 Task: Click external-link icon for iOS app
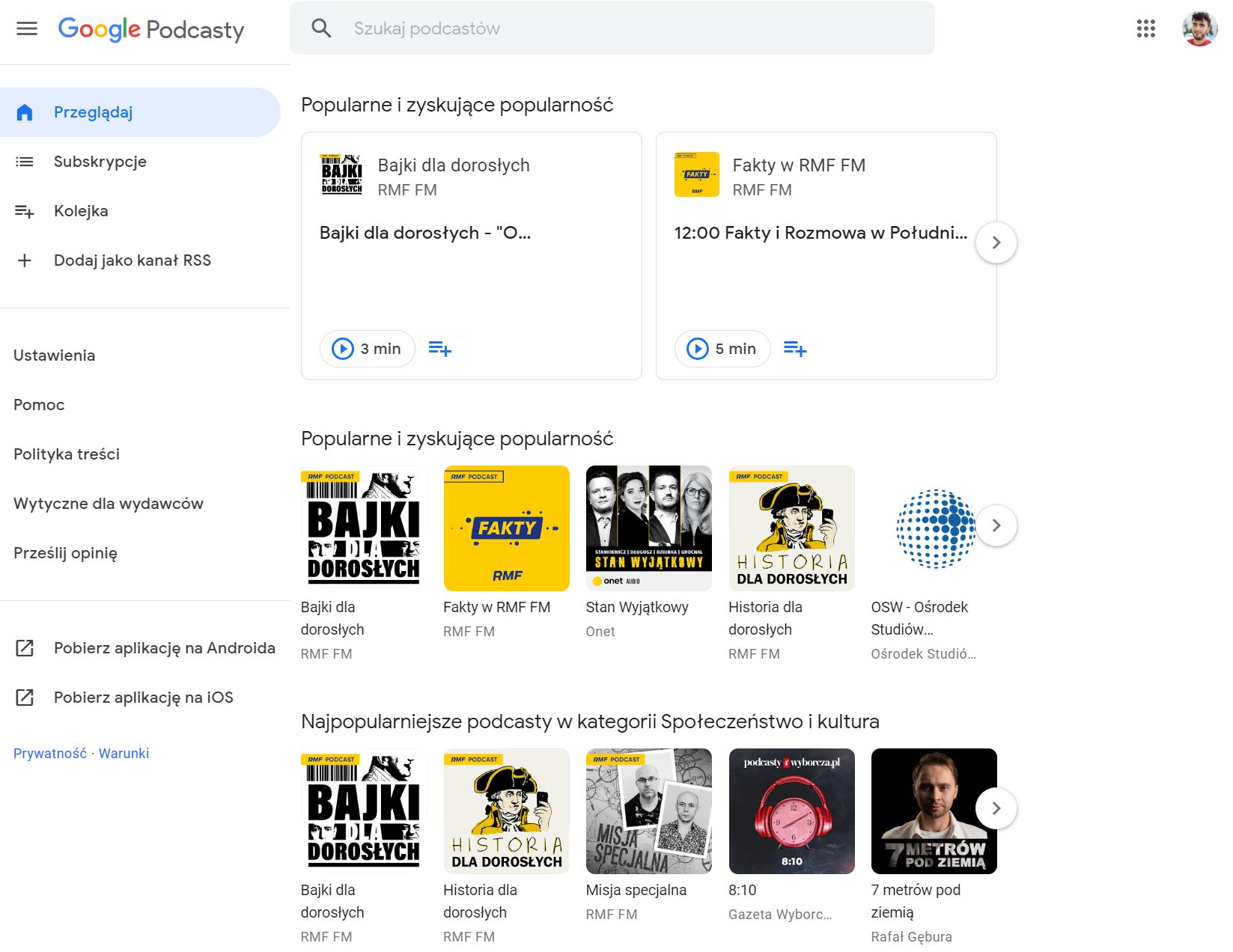[x=25, y=698]
